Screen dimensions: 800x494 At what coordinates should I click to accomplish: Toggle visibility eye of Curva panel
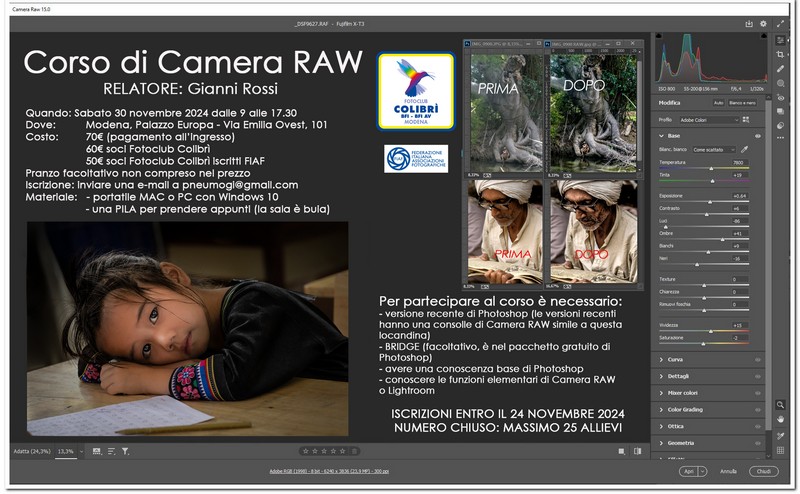(x=758, y=360)
